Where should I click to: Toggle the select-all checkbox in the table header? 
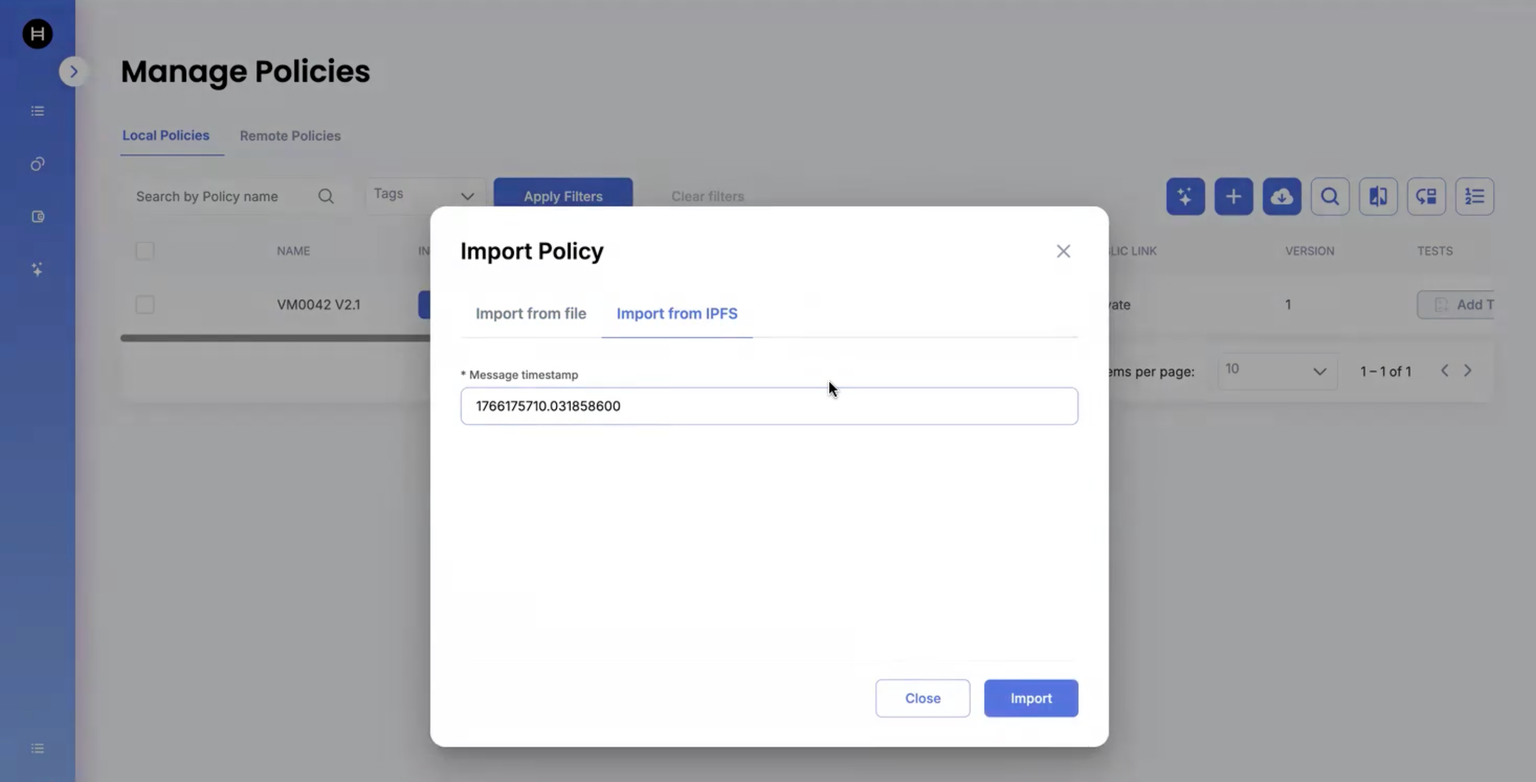coord(145,251)
